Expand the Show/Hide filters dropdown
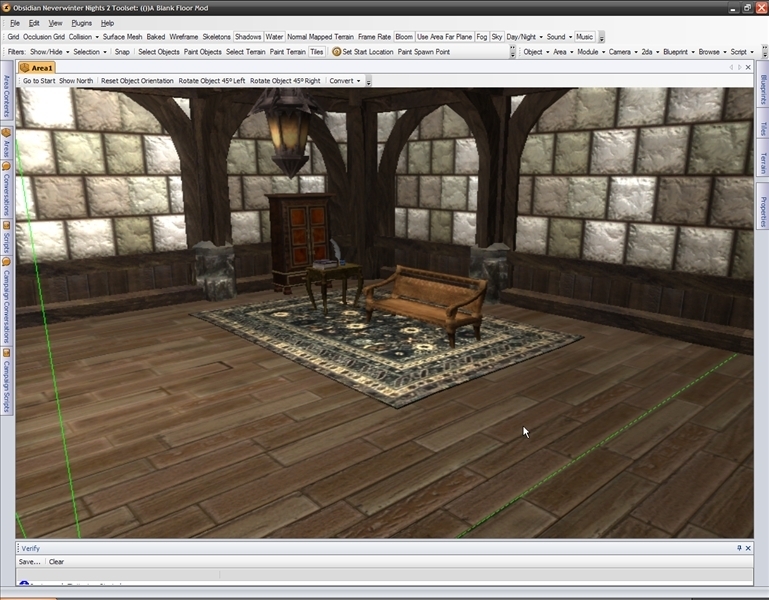This screenshot has width=769, height=600. click(49, 52)
